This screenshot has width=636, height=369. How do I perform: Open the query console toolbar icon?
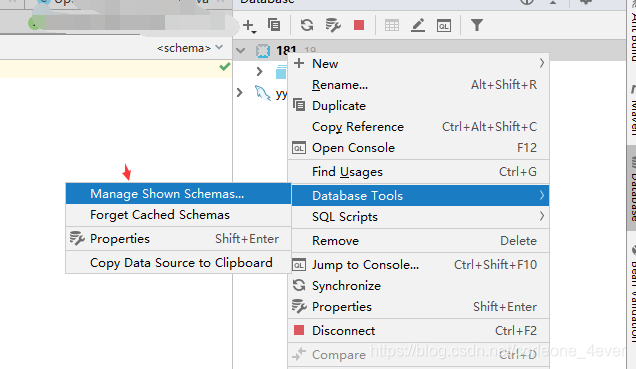click(444, 26)
